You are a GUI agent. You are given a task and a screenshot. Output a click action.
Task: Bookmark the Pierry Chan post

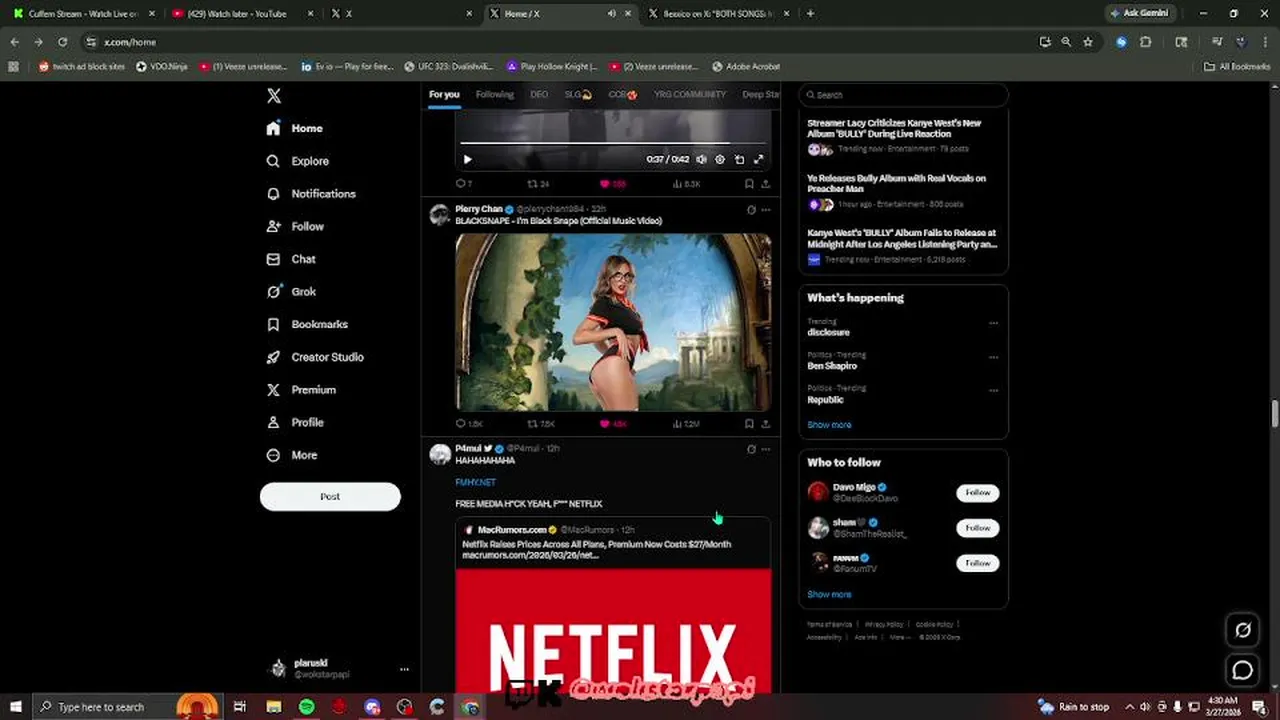point(749,424)
